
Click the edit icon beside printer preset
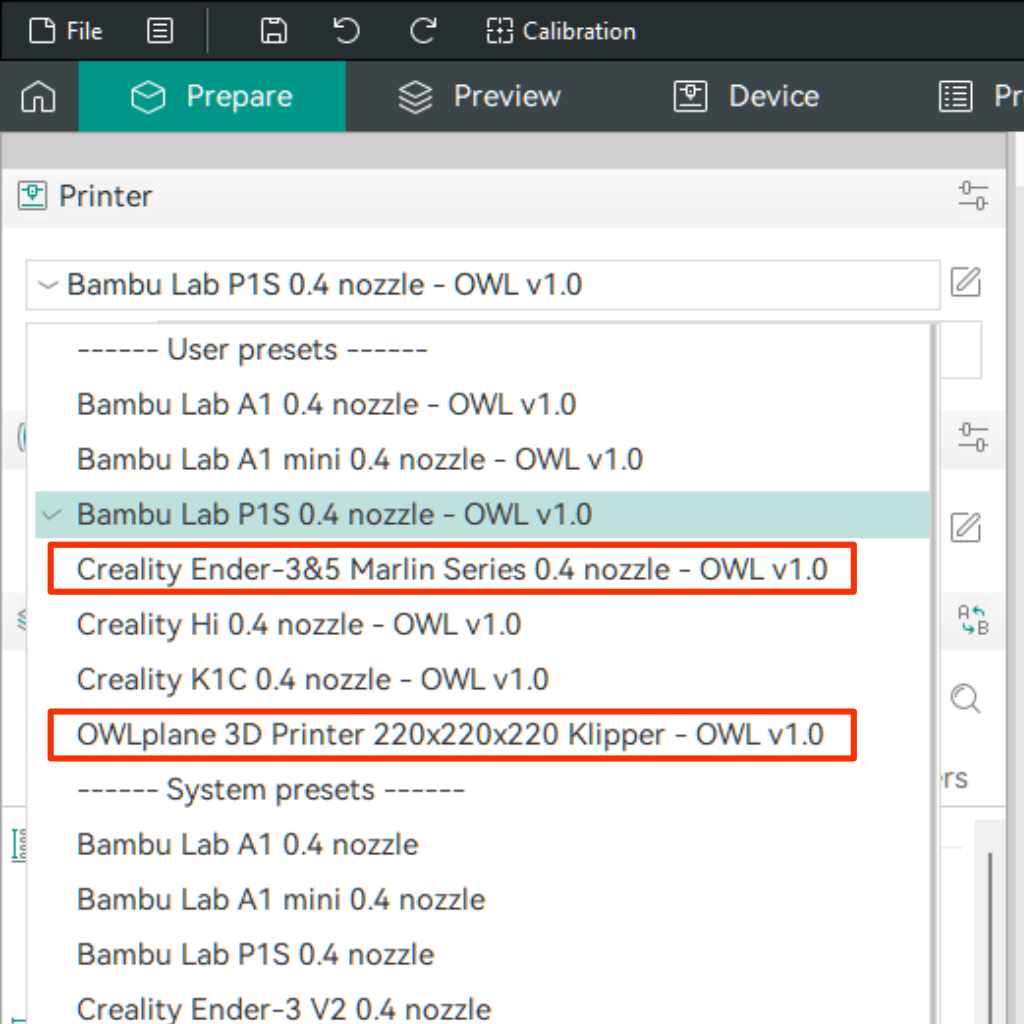[x=965, y=283]
